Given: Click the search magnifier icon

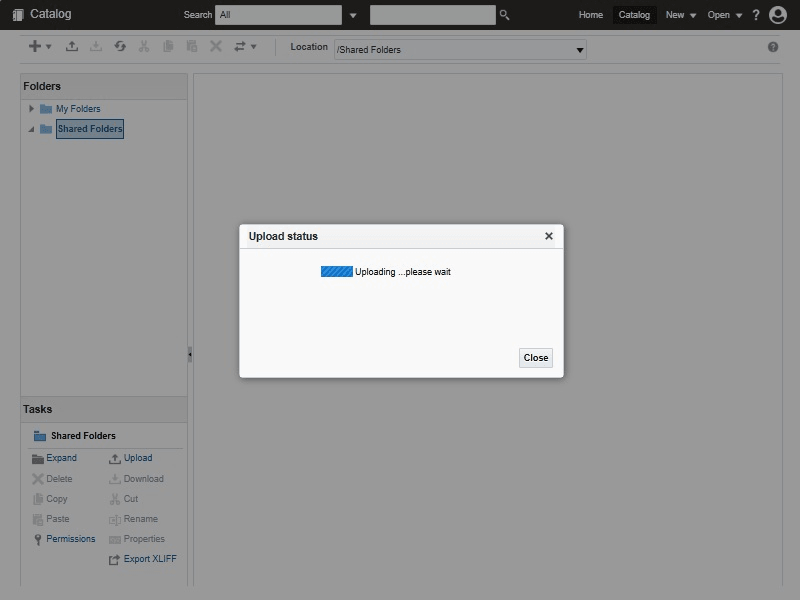Looking at the screenshot, I should [504, 15].
